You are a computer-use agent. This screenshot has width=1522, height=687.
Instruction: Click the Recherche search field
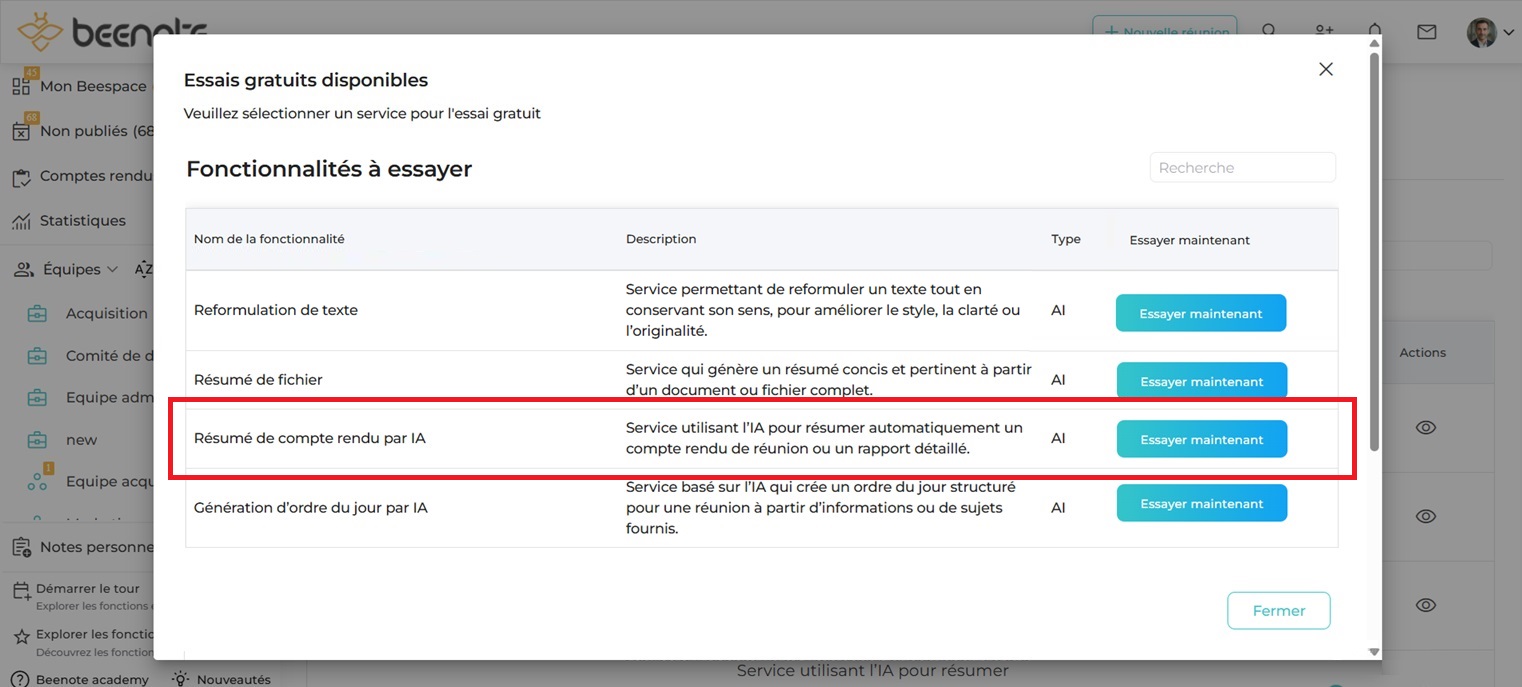pos(1242,168)
